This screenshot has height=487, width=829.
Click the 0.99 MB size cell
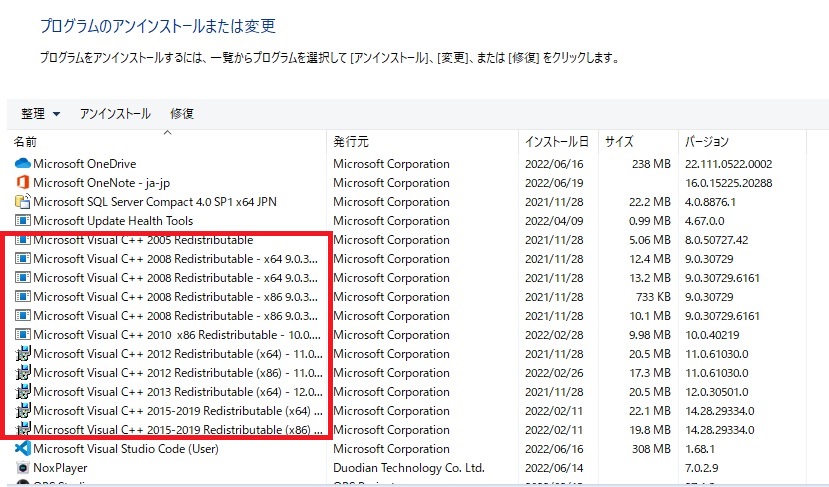click(650, 220)
